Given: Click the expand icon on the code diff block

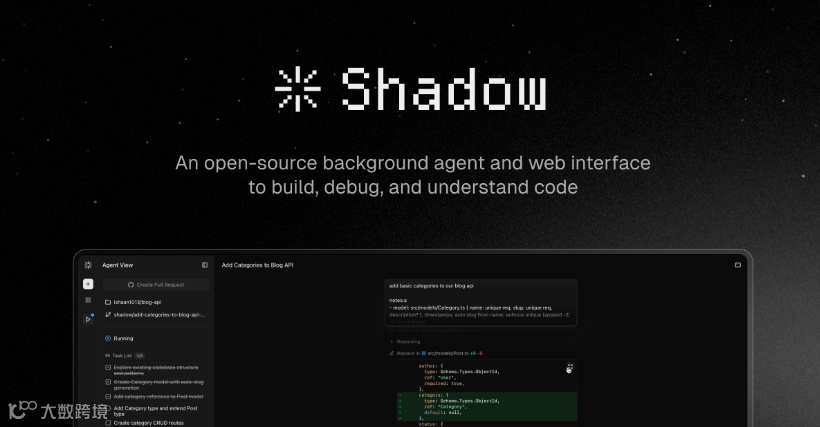Looking at the screenshot, I should [570, 366].
